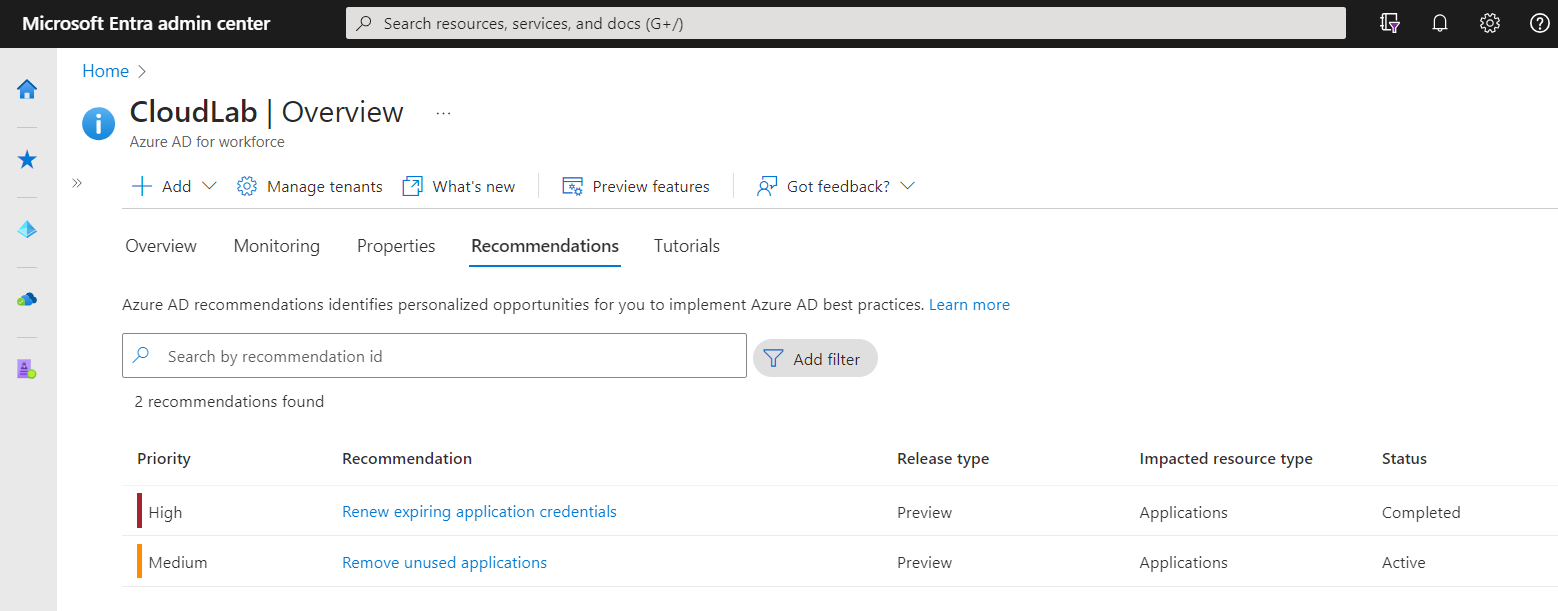Image resolution: width=1558 pixels, height=611 pixels.
Task: Click the Medium priority cell
Action: point(178,563)
